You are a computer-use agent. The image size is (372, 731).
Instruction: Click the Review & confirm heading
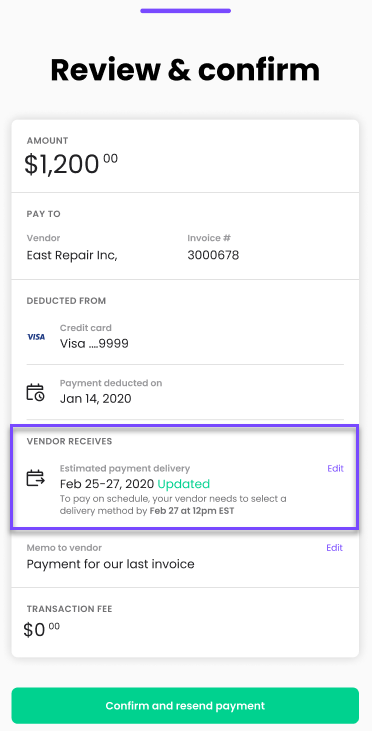(185, 69)
